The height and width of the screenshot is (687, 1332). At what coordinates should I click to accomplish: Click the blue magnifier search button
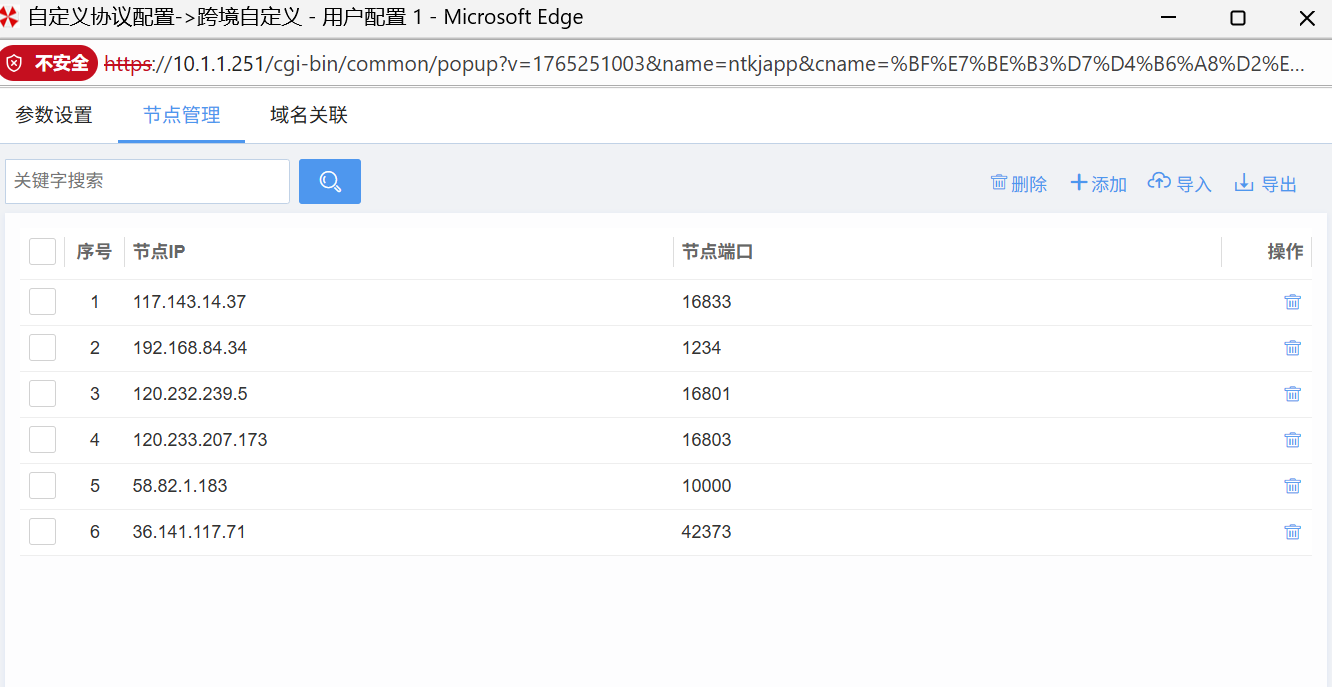pos(329,181)
